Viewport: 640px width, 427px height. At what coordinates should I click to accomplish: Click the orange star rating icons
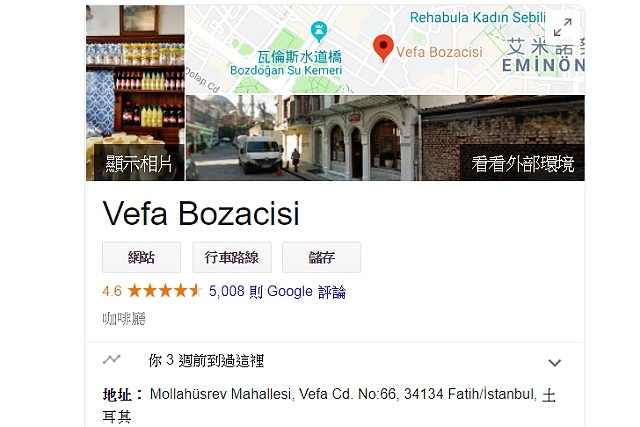[165, 291]
